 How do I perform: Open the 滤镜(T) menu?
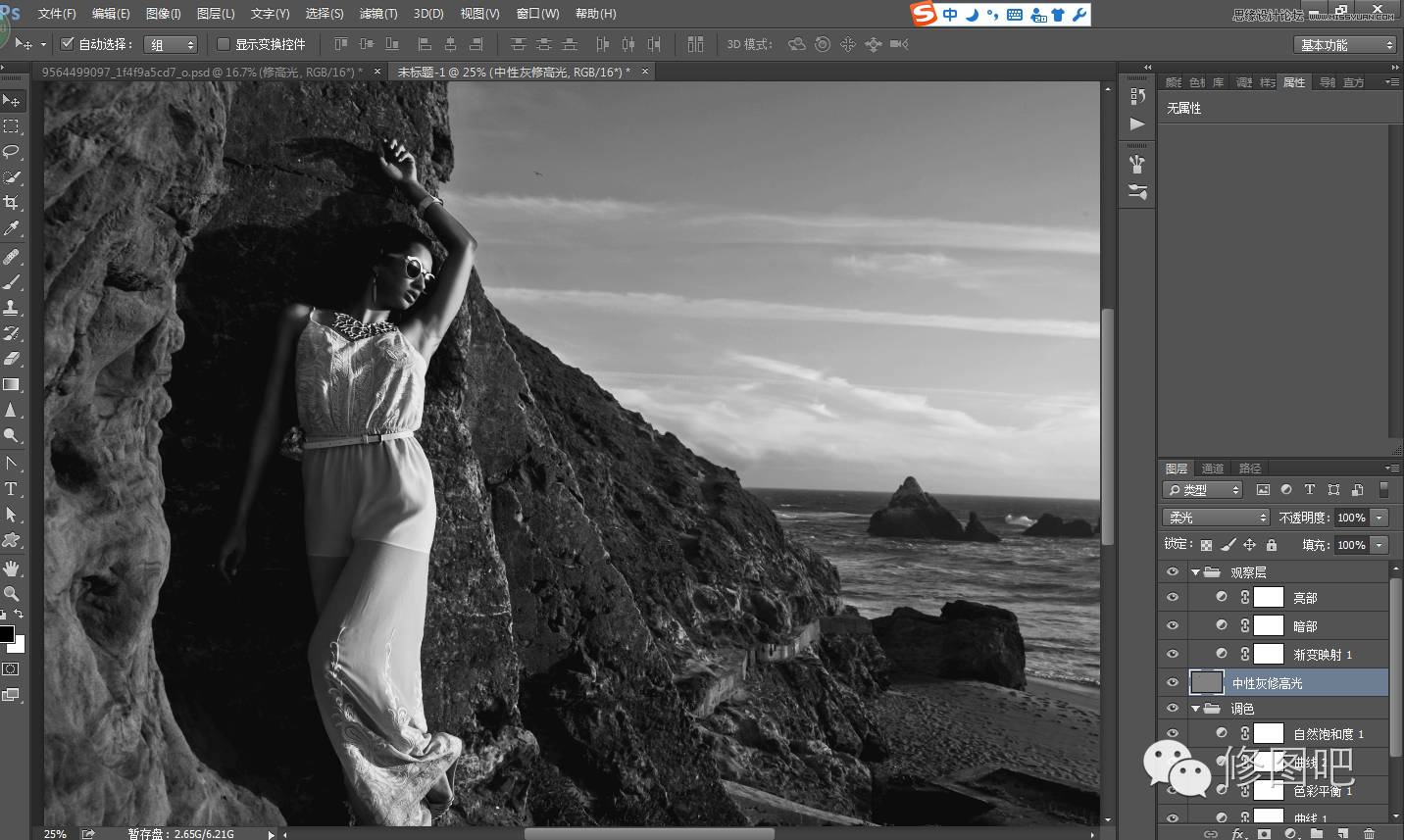pos(378,14)
